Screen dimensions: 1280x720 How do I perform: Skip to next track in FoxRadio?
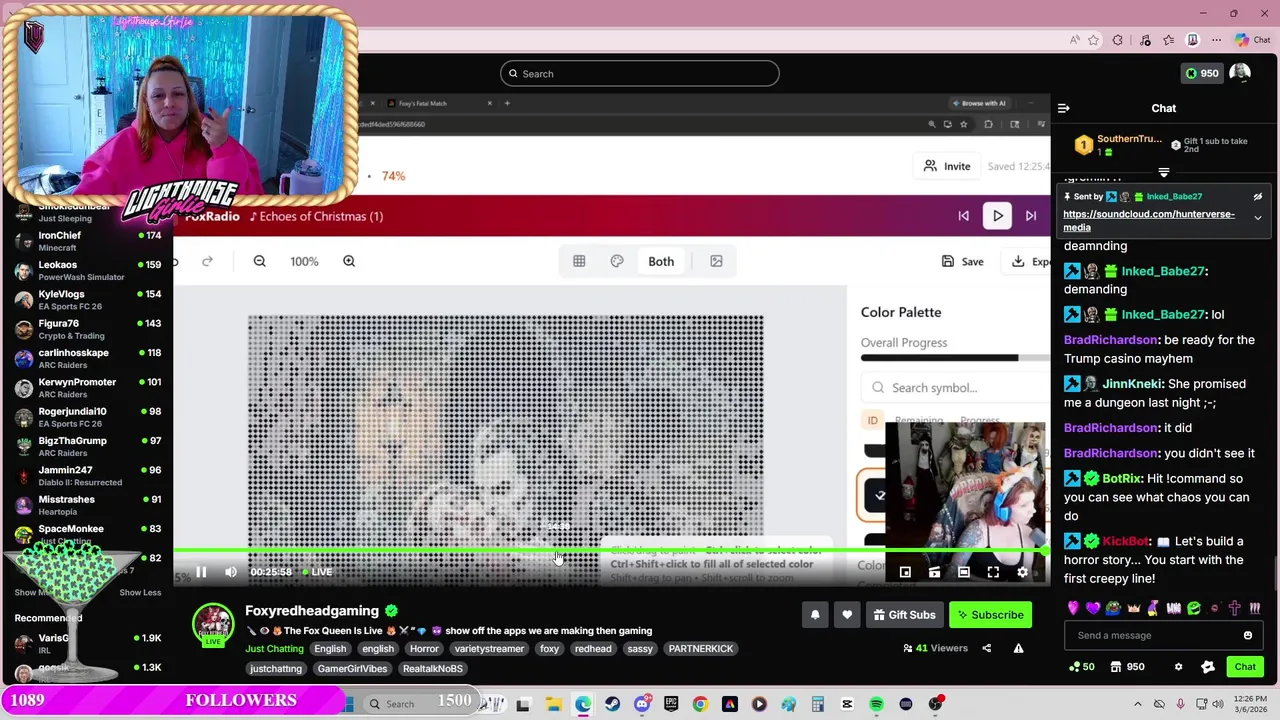pos(1031,216)
